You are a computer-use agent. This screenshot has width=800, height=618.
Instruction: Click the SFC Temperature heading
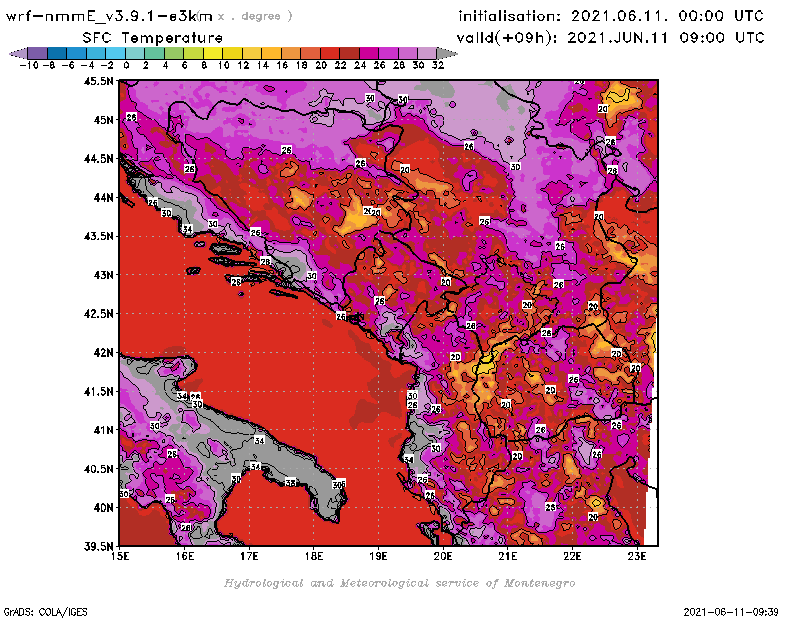[x=153, y=38]
